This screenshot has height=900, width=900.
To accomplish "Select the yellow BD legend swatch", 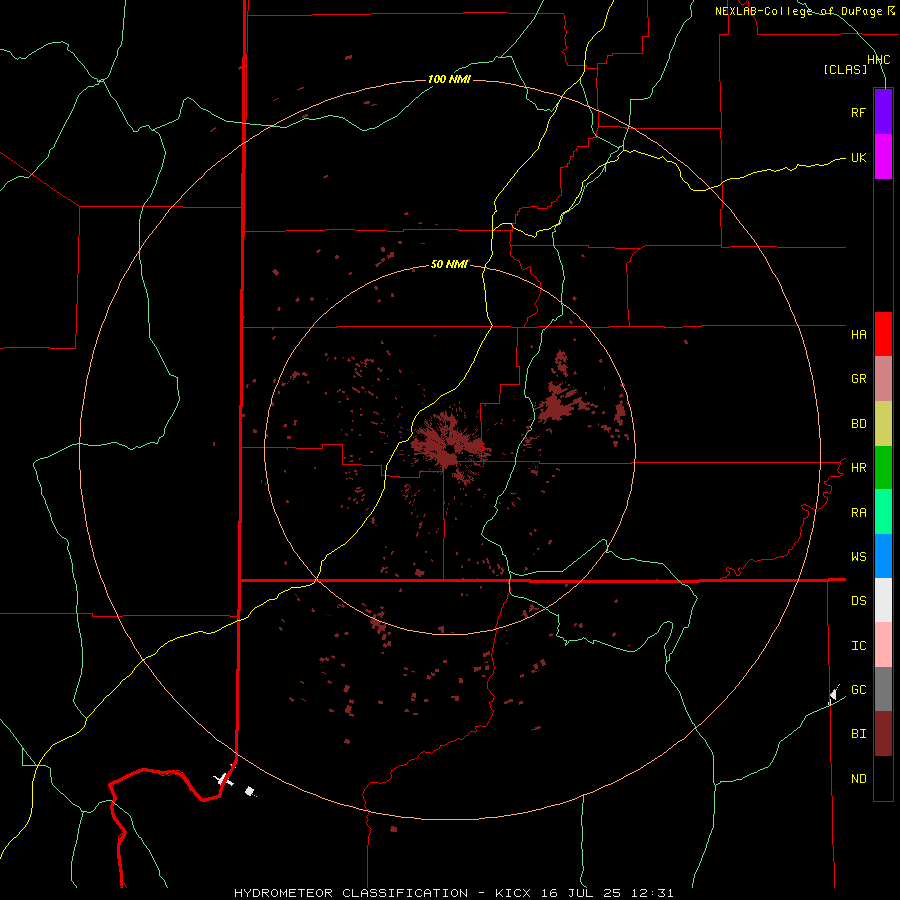I will pos(883,423).
